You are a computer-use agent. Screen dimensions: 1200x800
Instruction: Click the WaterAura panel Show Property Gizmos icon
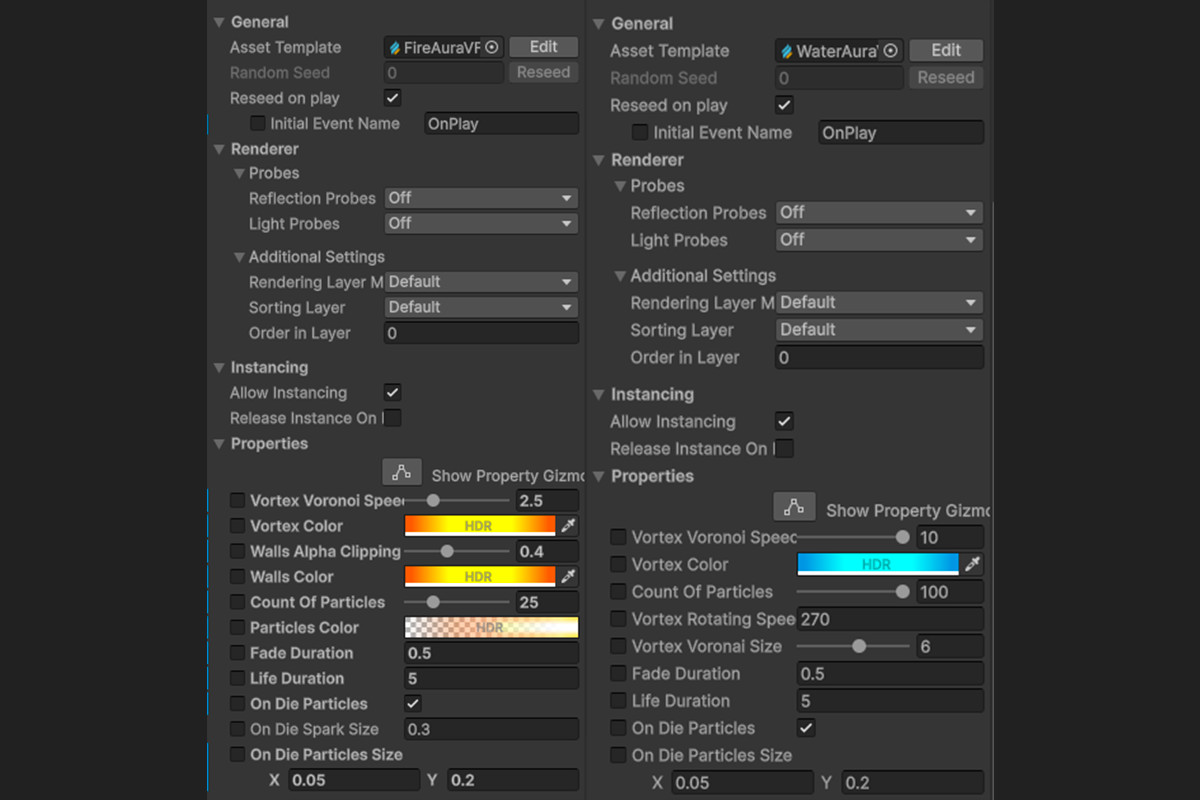[x=794, y=507]
